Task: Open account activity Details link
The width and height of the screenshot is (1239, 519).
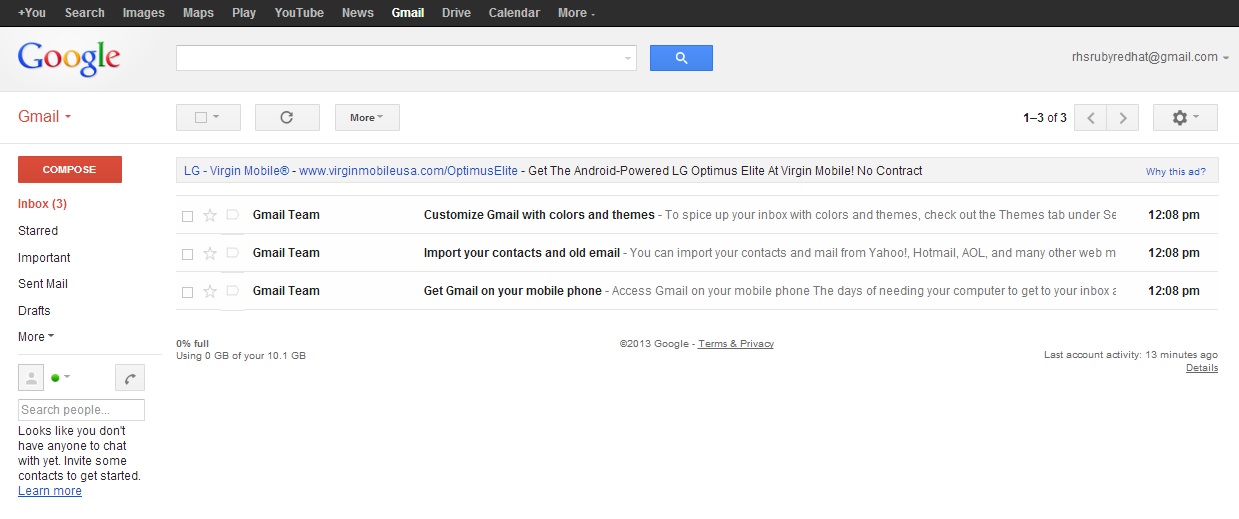Action: coord(1202,368)
